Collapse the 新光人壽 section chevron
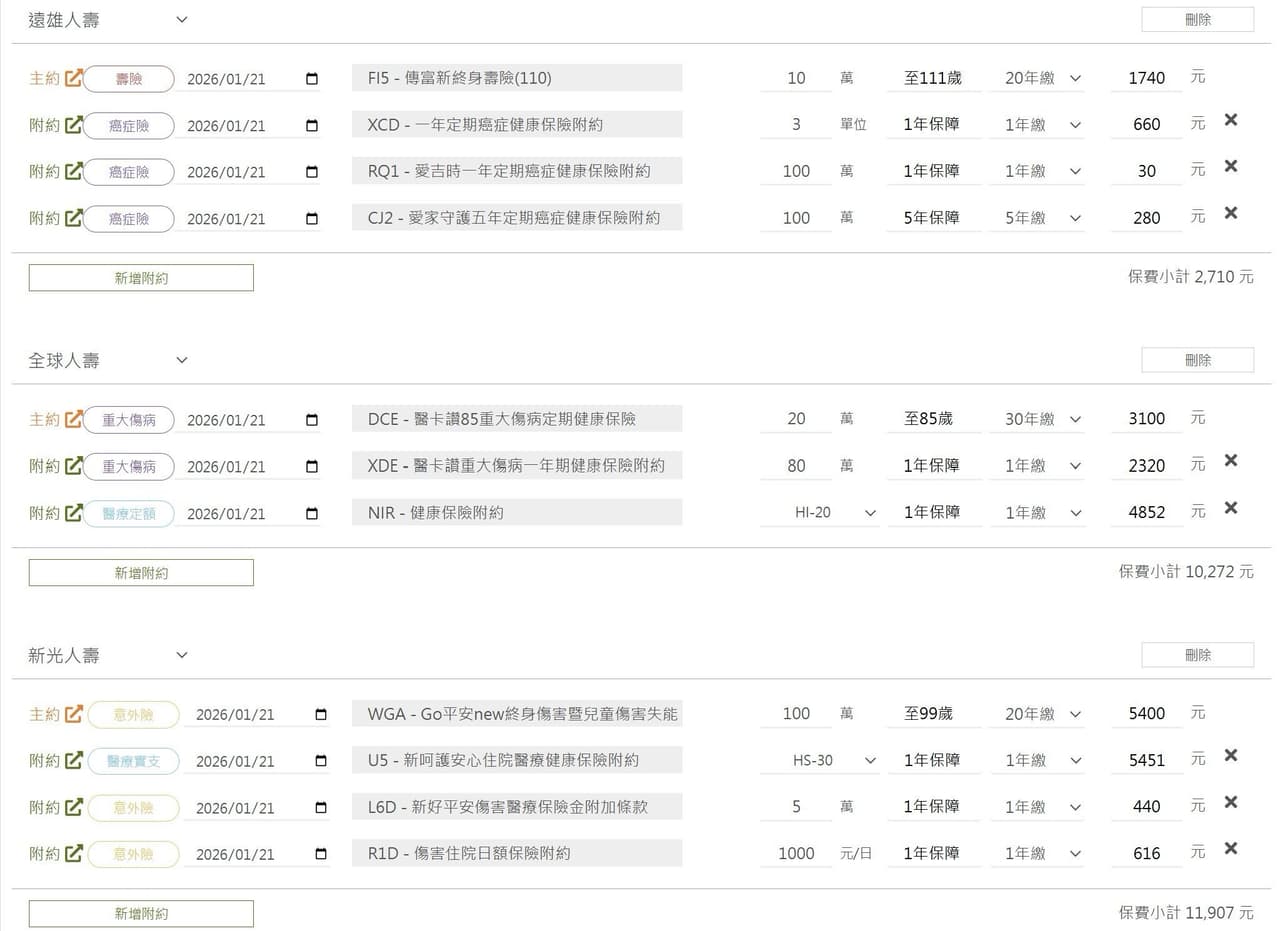Image resolution: width=1280 pixels, height=931 pixels. (181, 655)
